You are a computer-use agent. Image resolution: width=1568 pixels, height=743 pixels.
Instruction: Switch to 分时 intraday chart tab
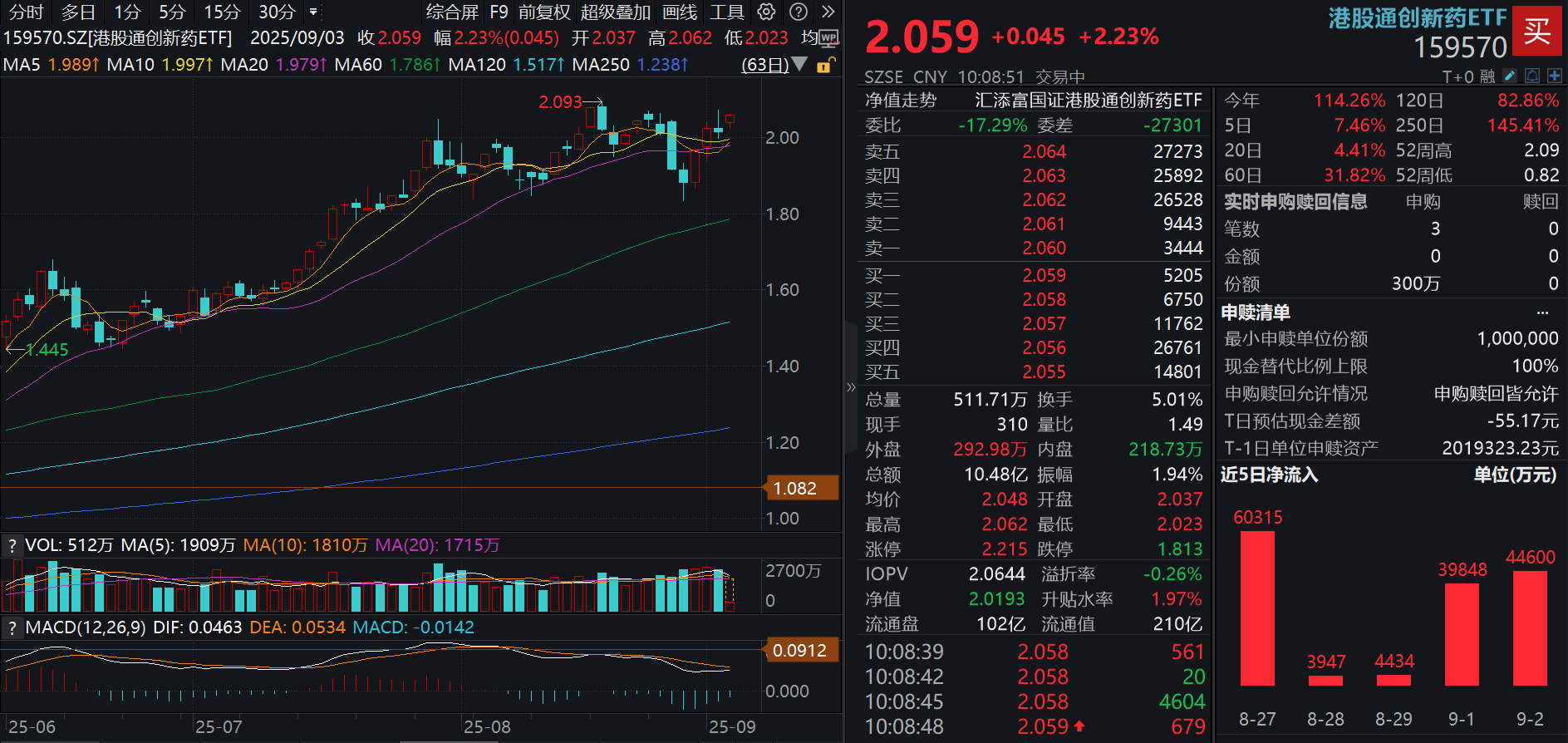(x=26, y=12)
